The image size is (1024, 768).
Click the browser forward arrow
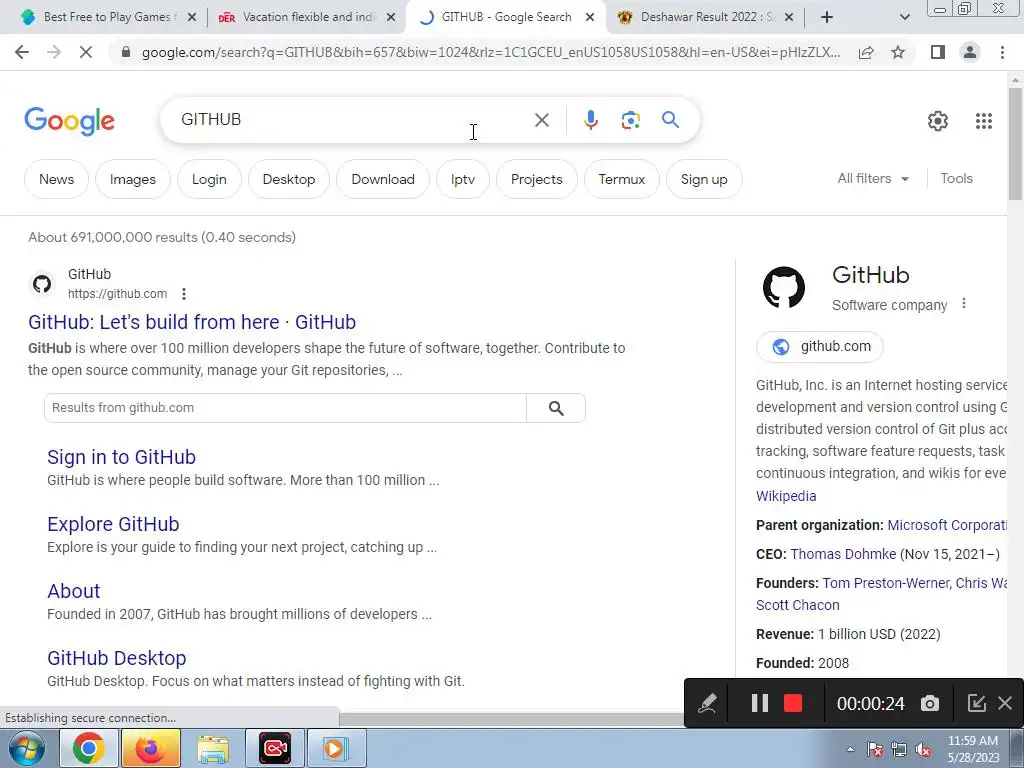(54, 52)
